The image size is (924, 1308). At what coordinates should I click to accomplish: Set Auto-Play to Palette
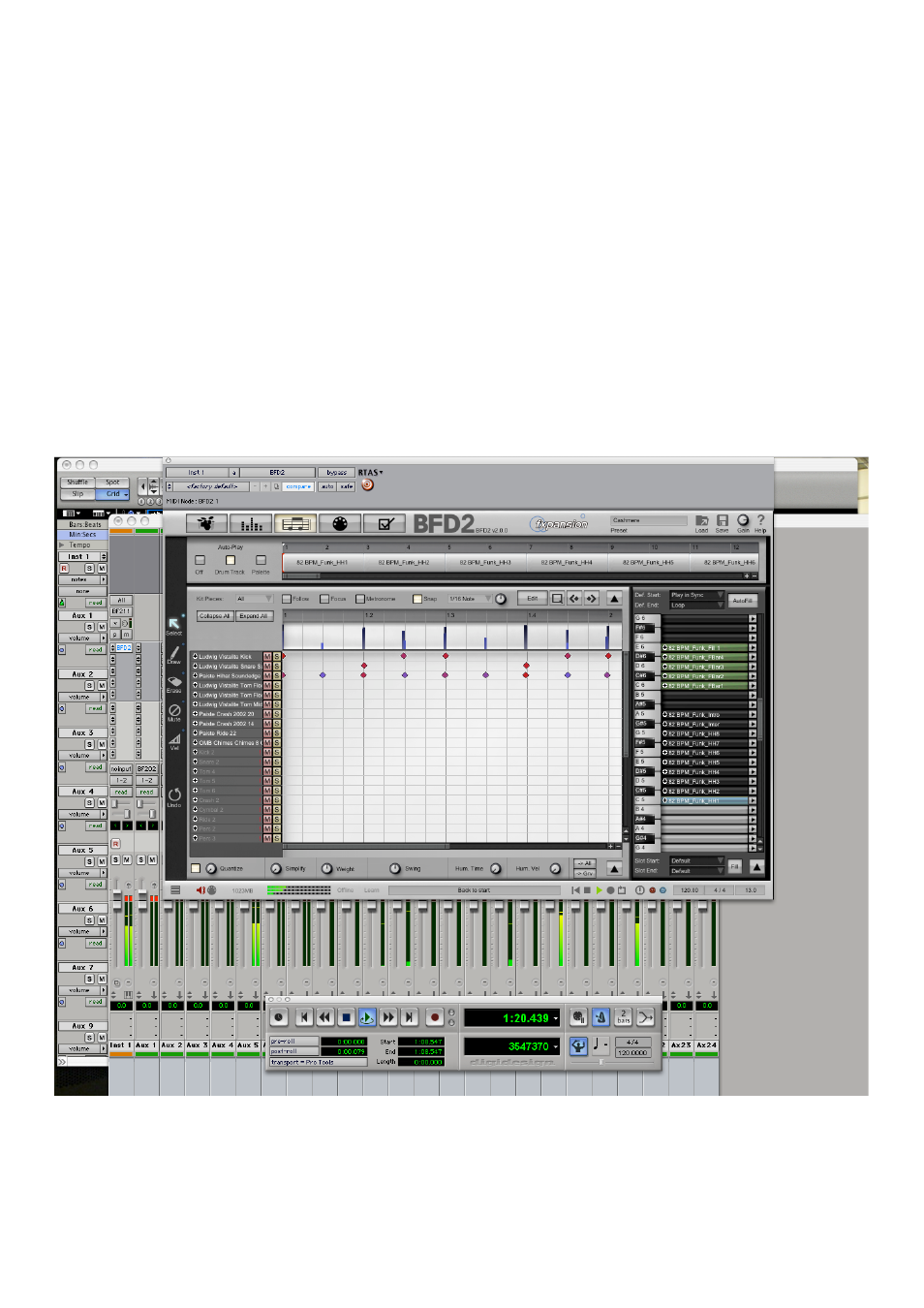click(261, 560)
